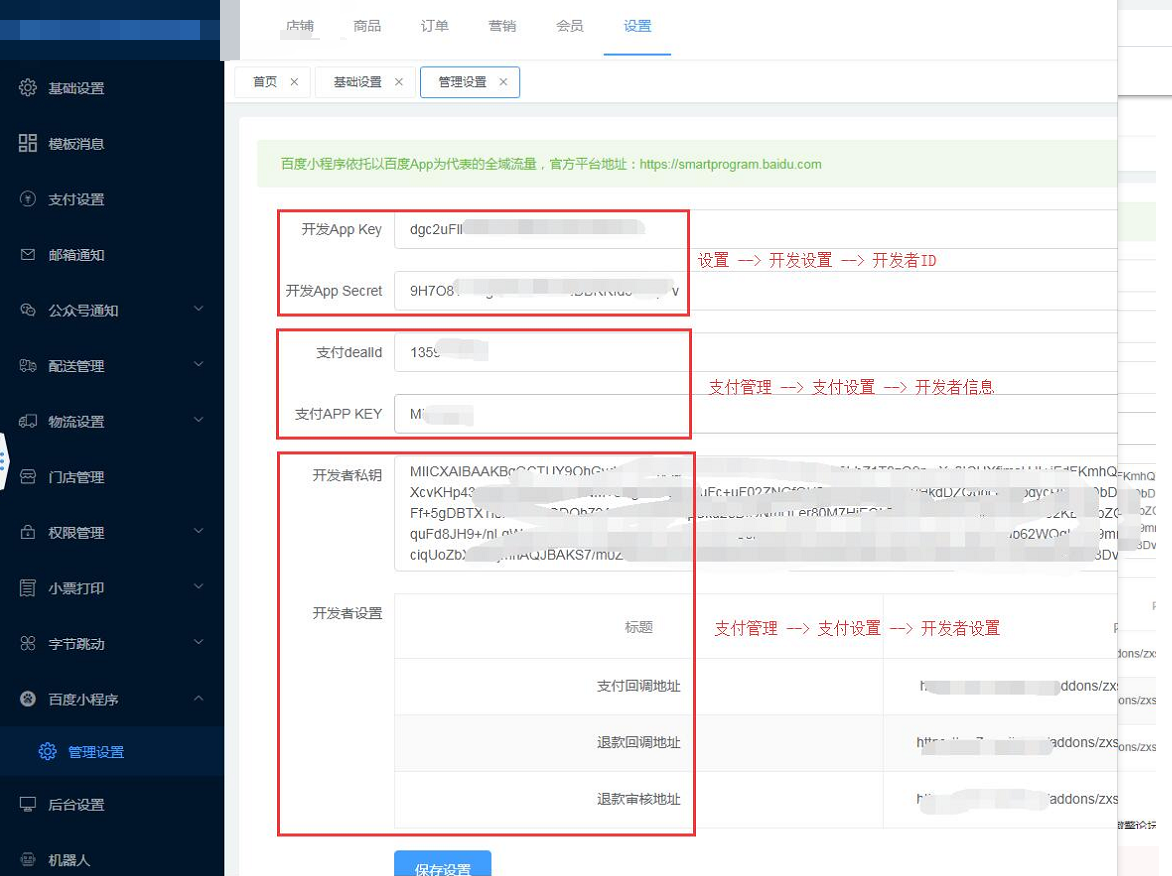Expand the 字节跳动 submenu chevron

(x=199, y=642)
